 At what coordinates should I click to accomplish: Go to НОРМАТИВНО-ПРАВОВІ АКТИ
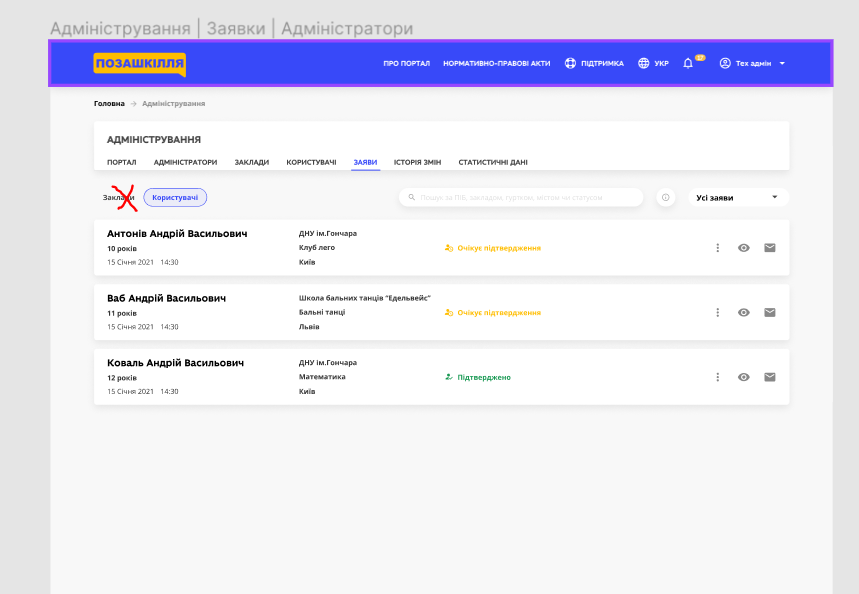pyautogui.click(x=497, y=62)
